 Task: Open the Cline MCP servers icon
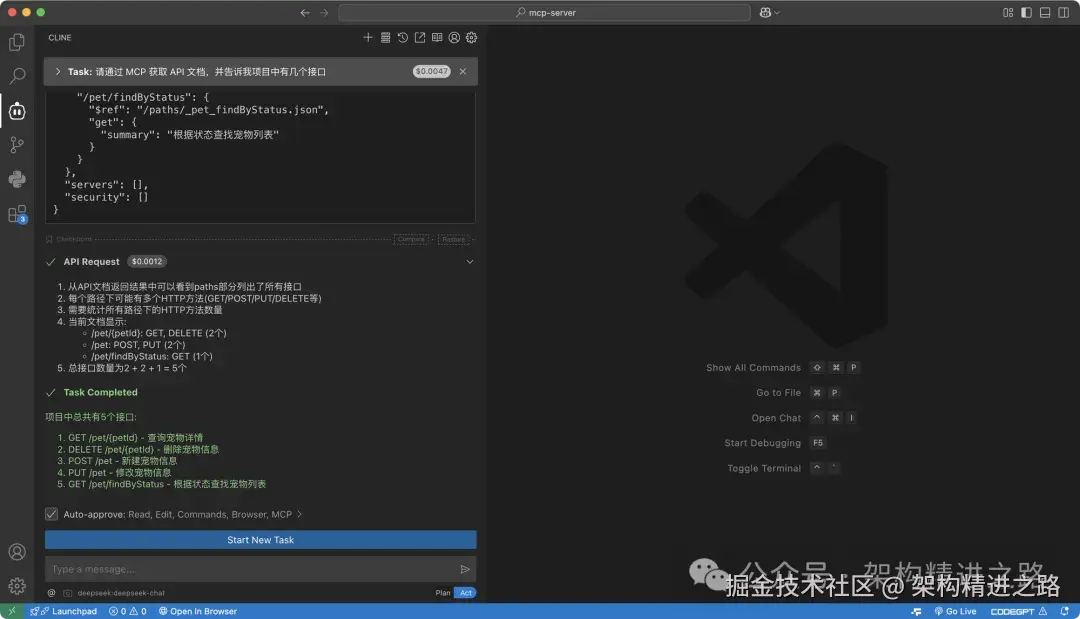(386, 38)
